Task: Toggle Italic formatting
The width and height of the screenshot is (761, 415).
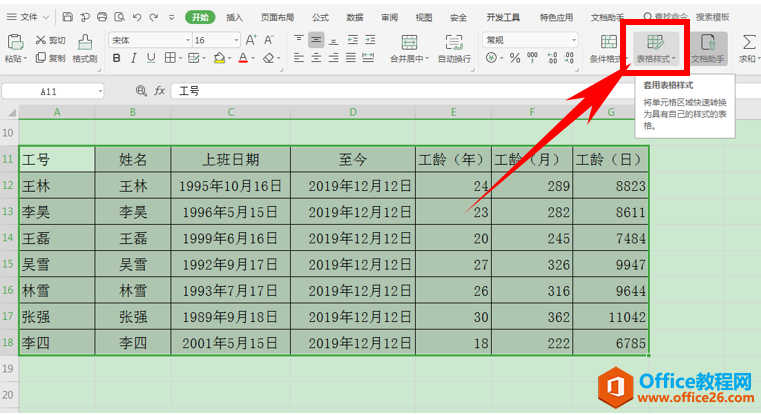Action: tap(133, 58)
